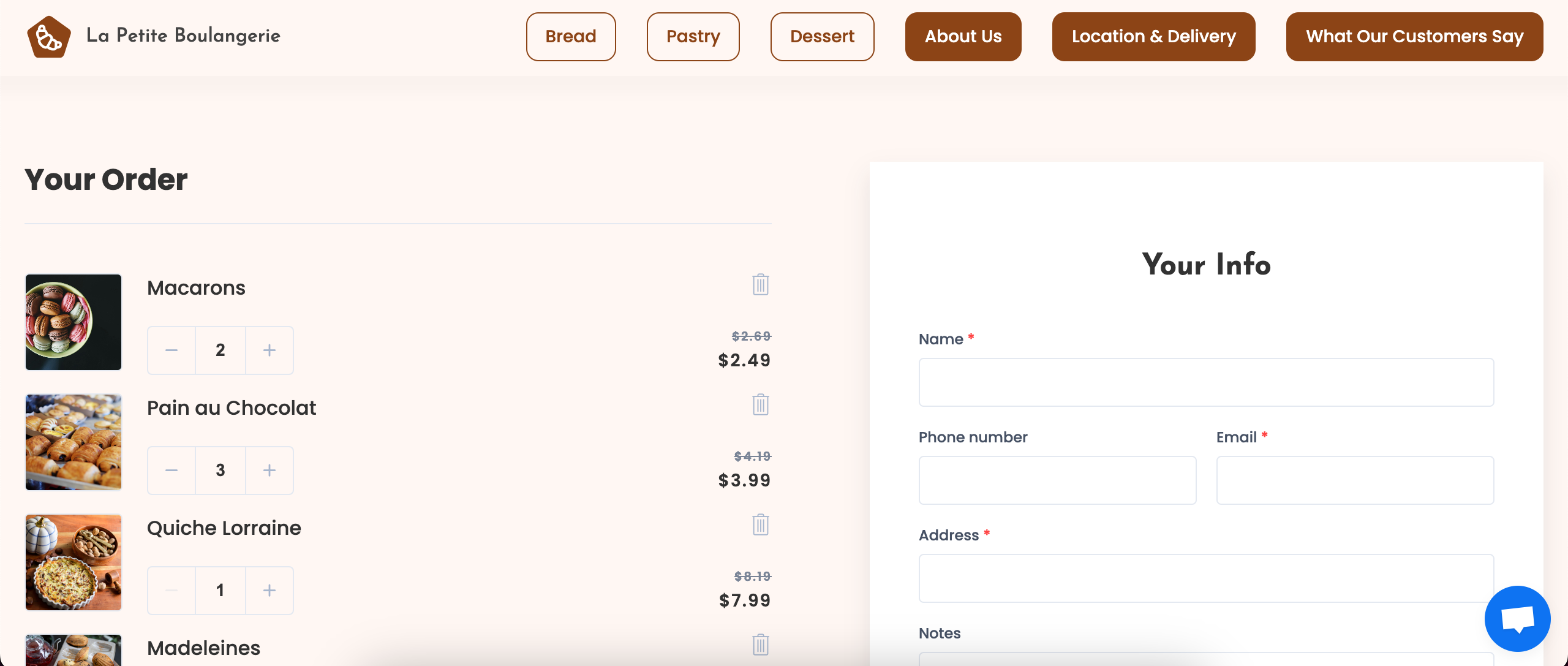Click the About Us navigation button
Viewport: 1568px width, 666px height.
[x=962, y=36]
